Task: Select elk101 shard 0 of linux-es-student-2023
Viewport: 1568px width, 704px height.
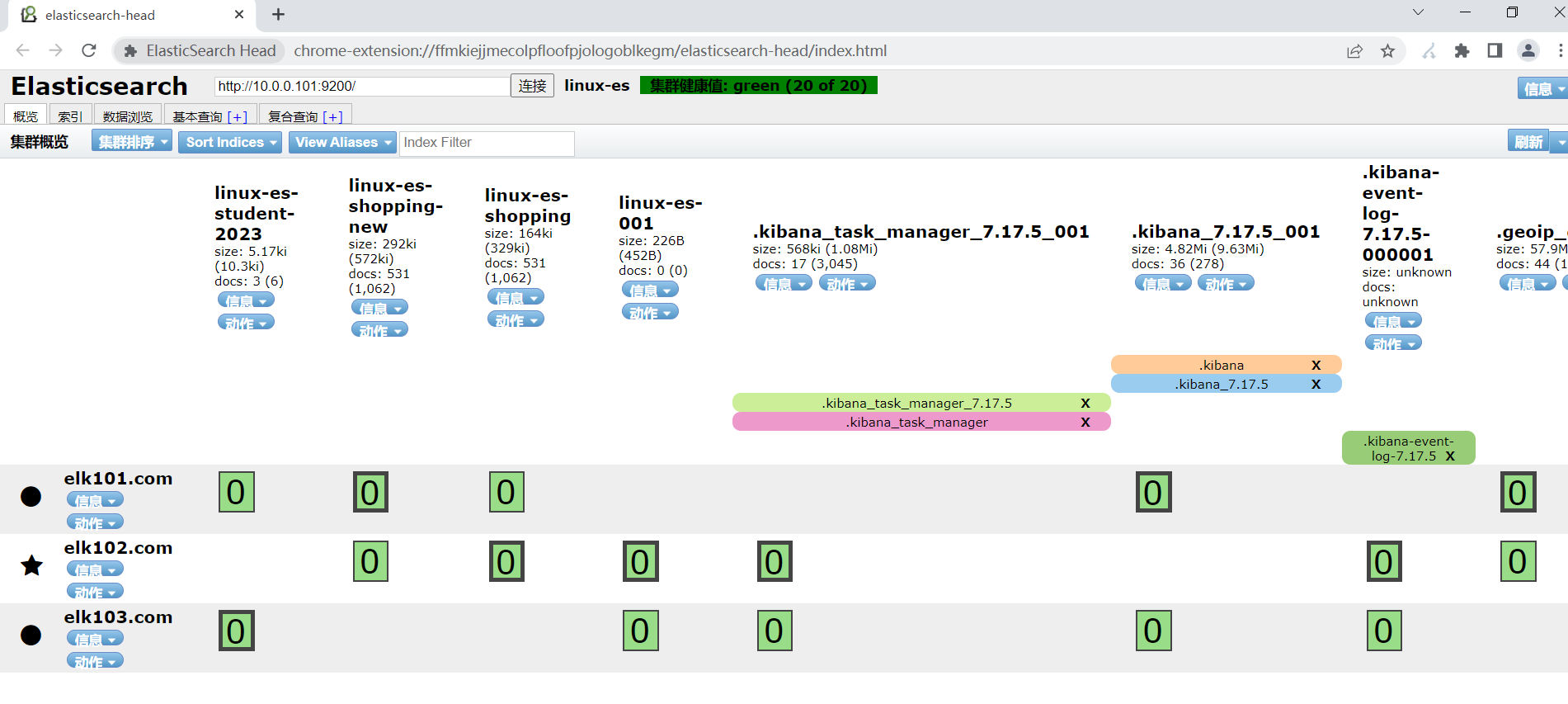Action: [x=237, y=492]
